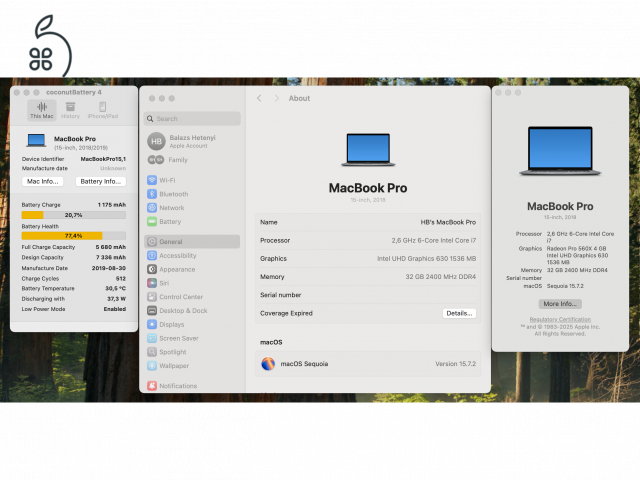Image resolution: width=640 pixels, height=480 pixels.
Task: Click the Serial number row in About pane
Action: click(368, 295)
